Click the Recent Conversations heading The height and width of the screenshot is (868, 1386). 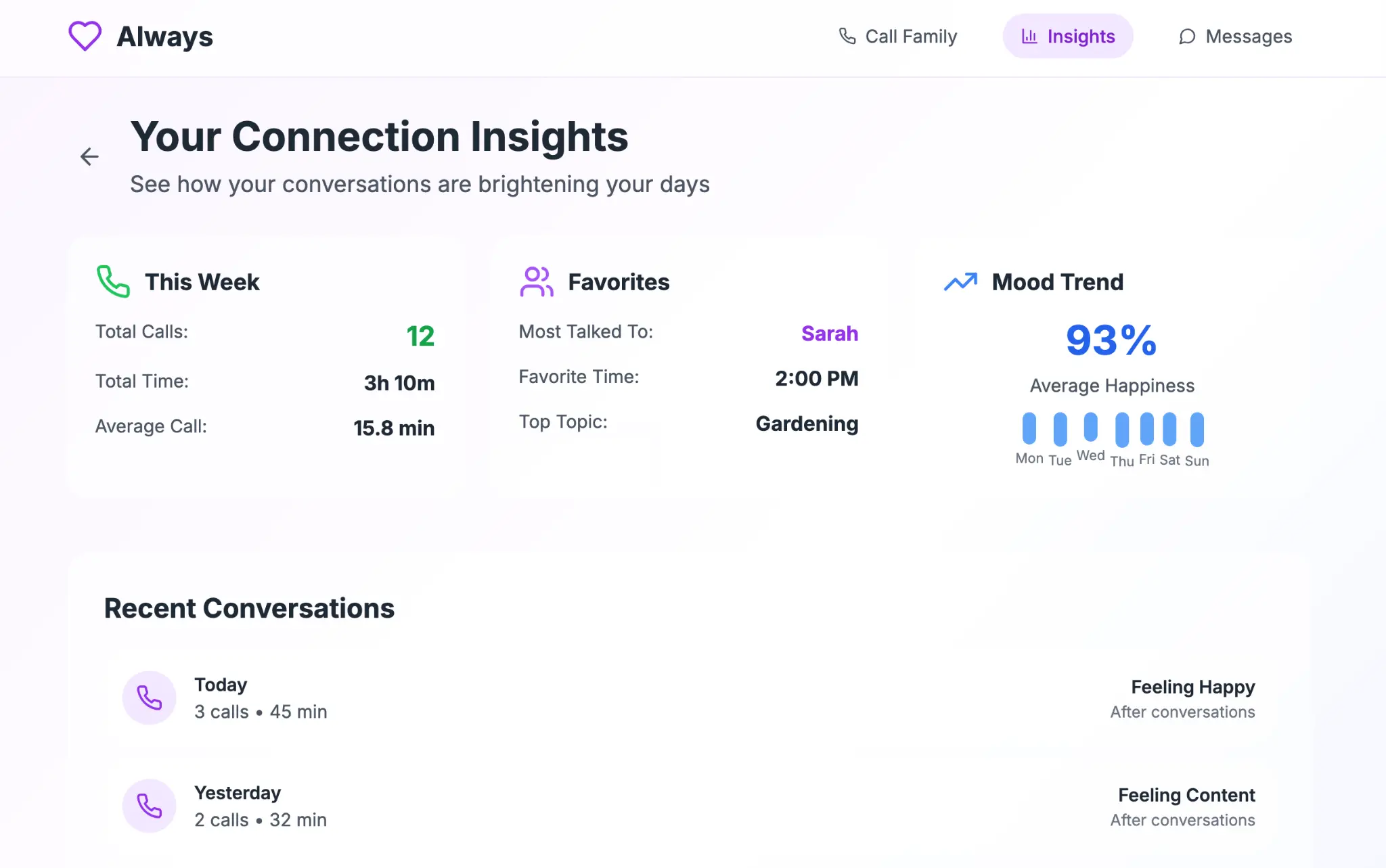coord(249,608)
